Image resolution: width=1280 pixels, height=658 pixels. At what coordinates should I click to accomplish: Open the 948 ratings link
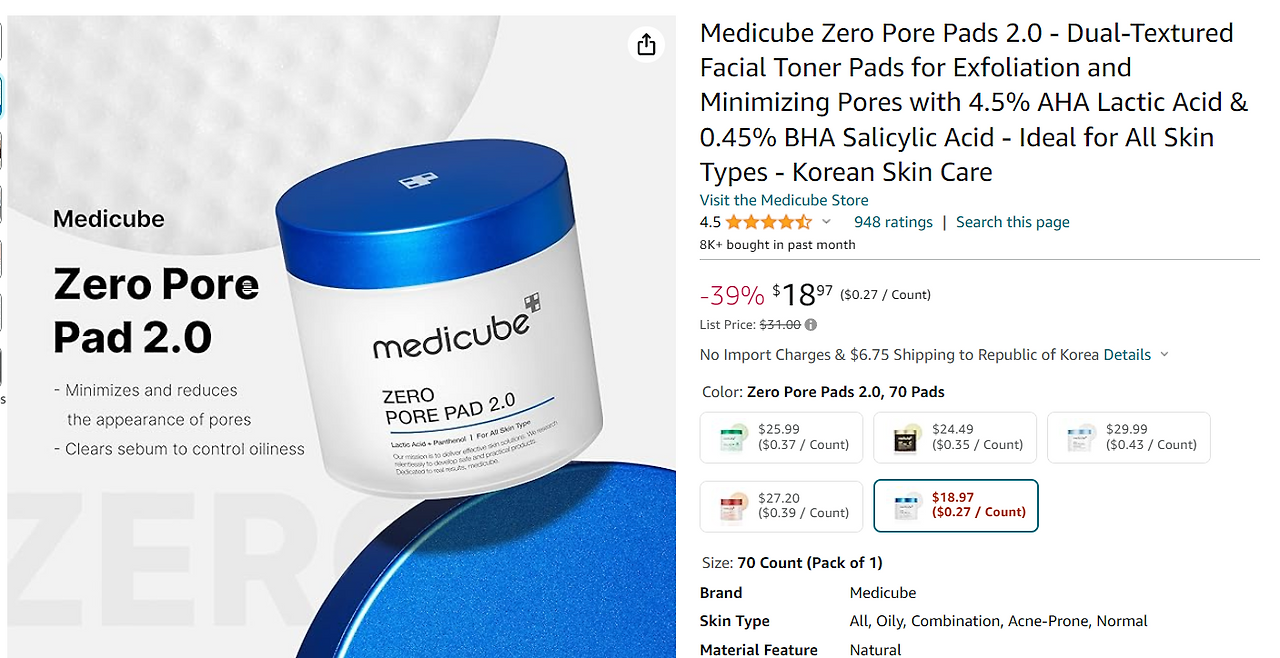pos(893,222)
